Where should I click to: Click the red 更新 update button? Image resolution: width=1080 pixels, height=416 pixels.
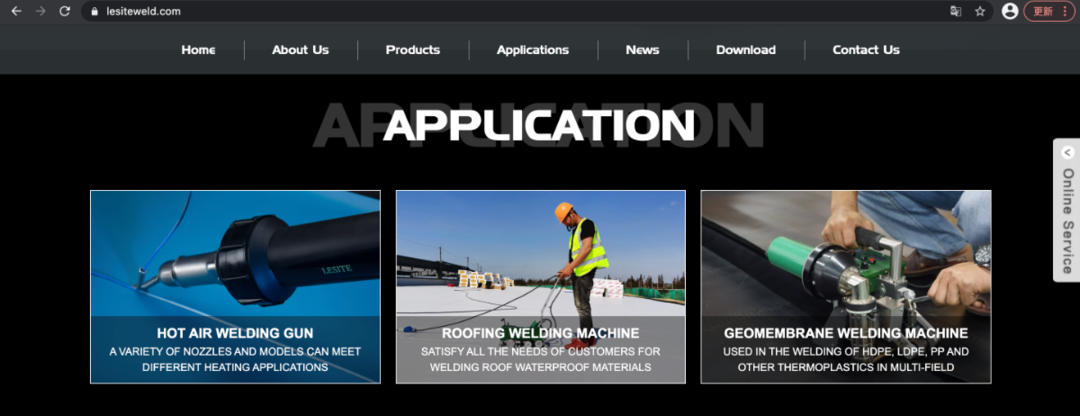click(1049, 11)
